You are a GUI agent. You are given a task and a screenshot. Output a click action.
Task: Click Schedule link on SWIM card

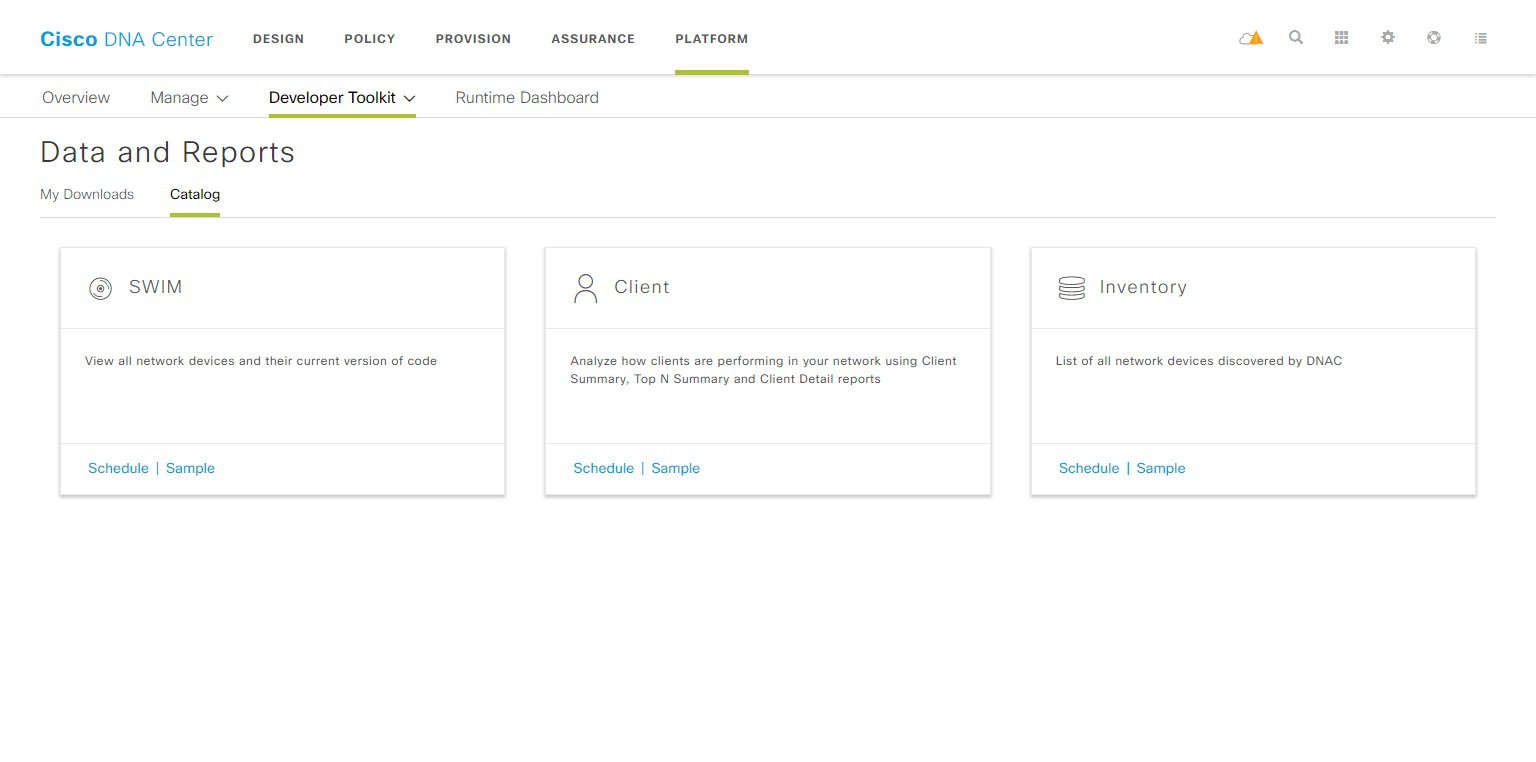point(118,468)
